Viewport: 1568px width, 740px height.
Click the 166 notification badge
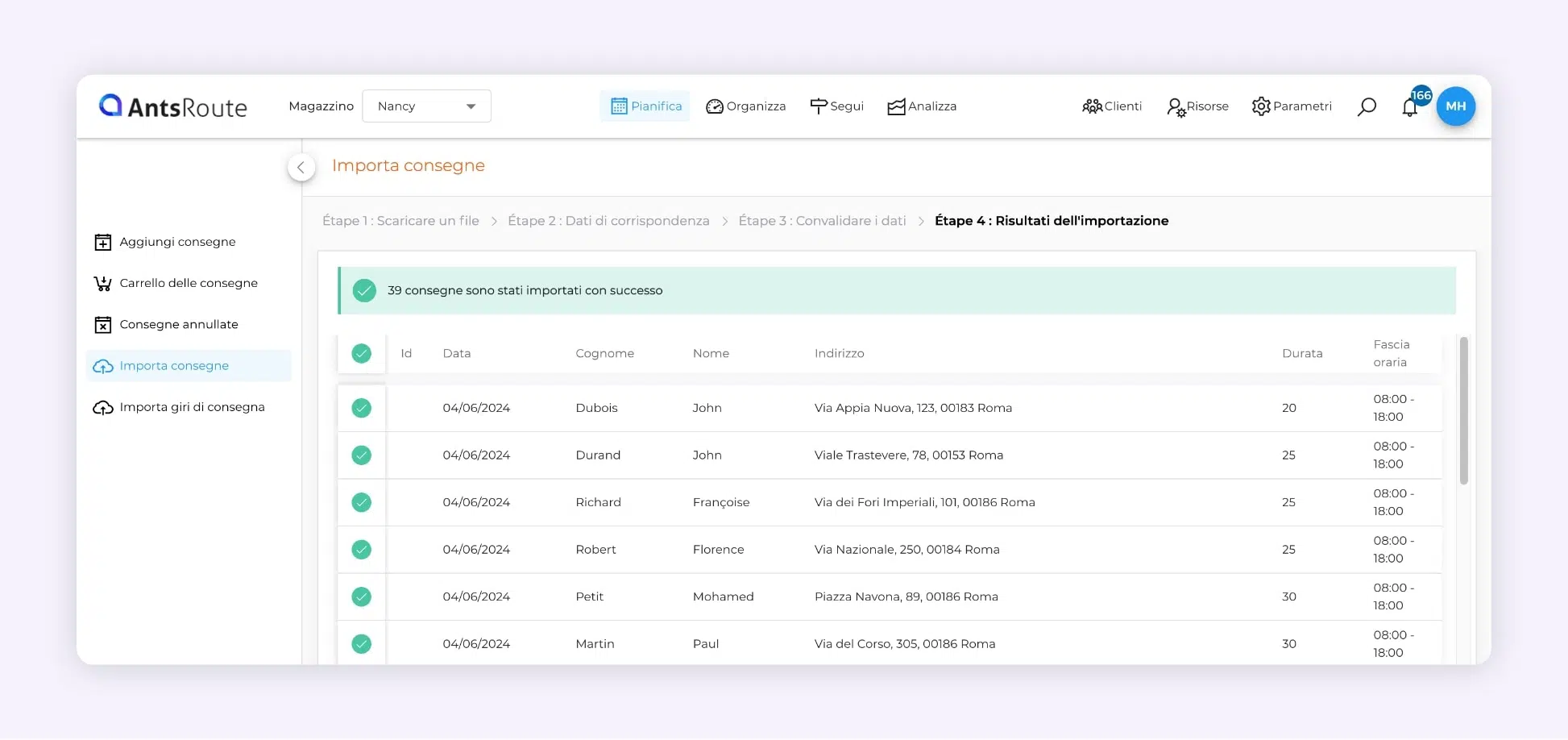[x=1421, y=96]
